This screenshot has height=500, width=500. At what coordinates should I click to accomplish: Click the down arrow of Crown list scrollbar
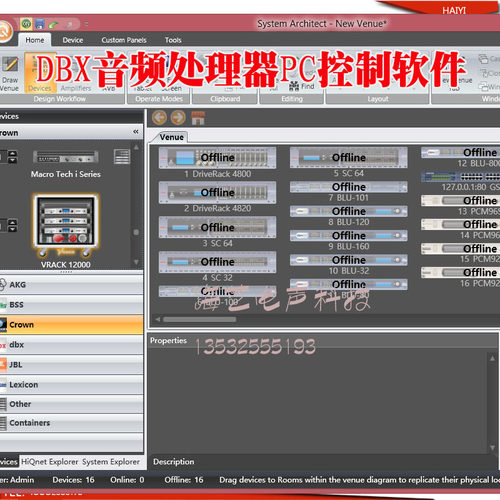(x=136, y=262)
